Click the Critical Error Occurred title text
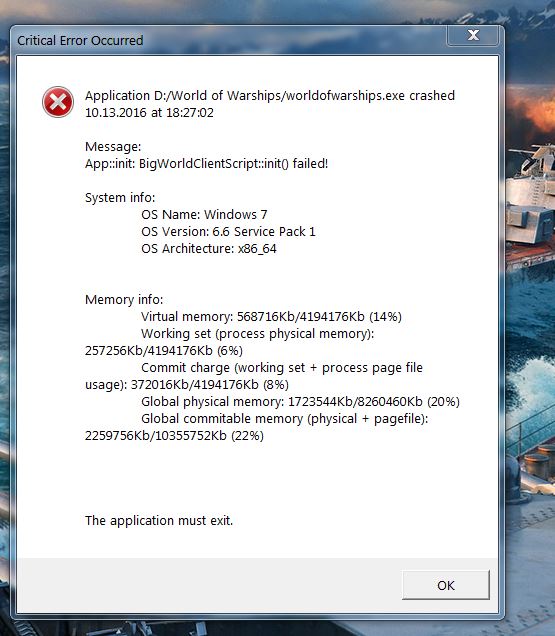The image size is (555, 636). click(x=80, y=41)
